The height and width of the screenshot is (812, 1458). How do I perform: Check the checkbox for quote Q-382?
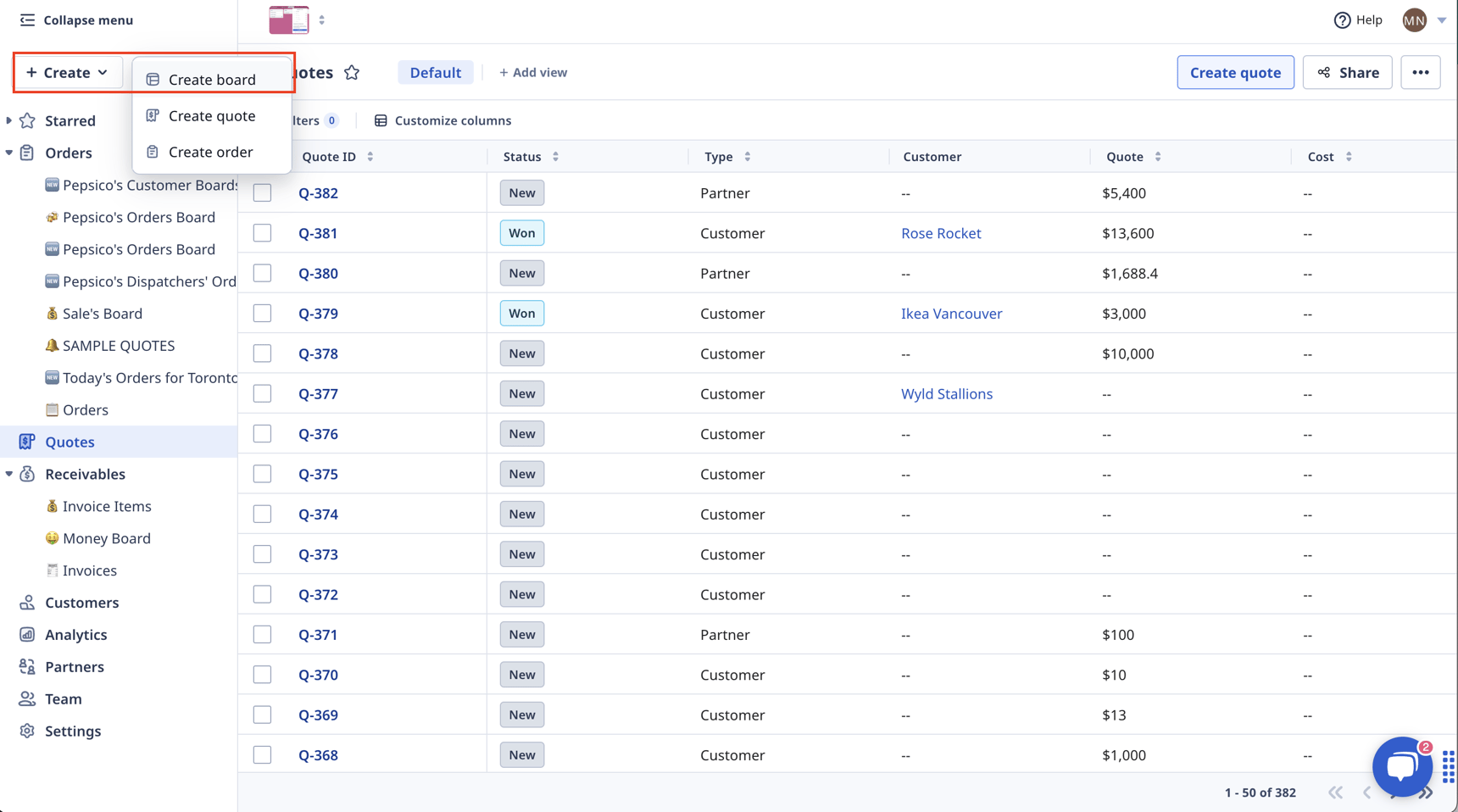click(x=262, y=192)
